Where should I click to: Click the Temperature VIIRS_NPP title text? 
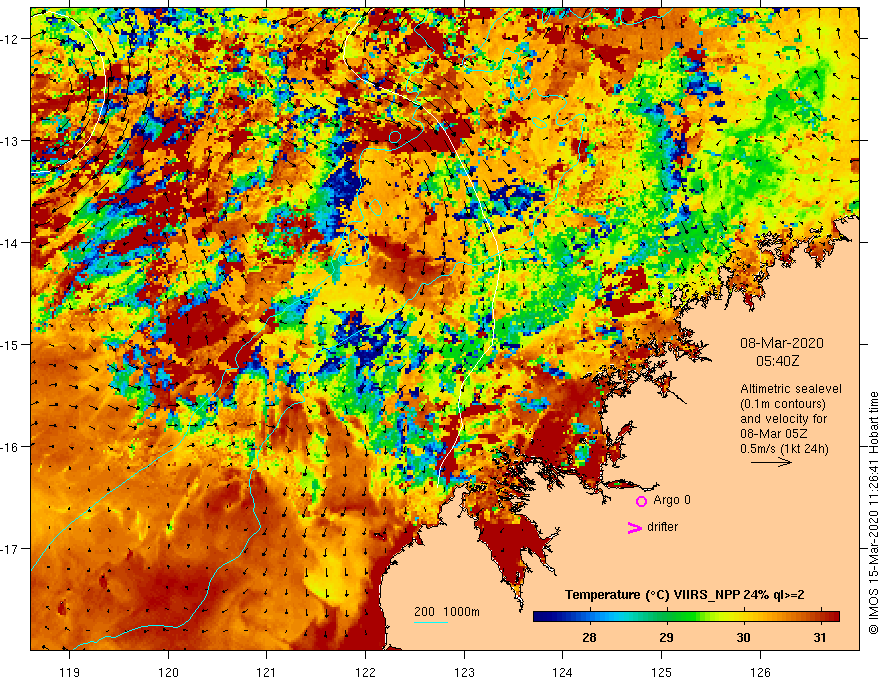click(685, 595)
